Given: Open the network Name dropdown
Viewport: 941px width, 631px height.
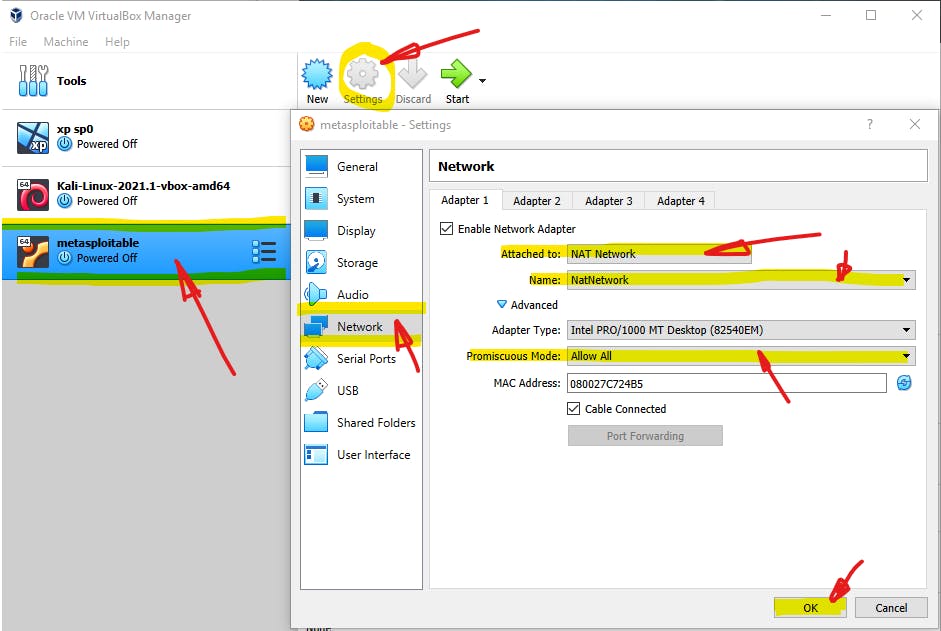Looking at the screenshot, I should point(741,280).
